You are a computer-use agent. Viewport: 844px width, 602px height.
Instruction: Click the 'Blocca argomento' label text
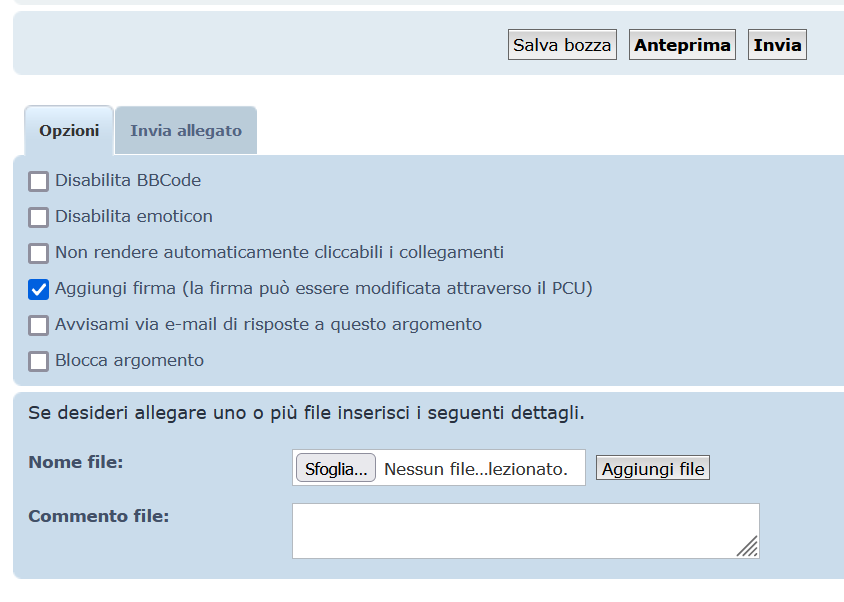click(x=130, y=360)
